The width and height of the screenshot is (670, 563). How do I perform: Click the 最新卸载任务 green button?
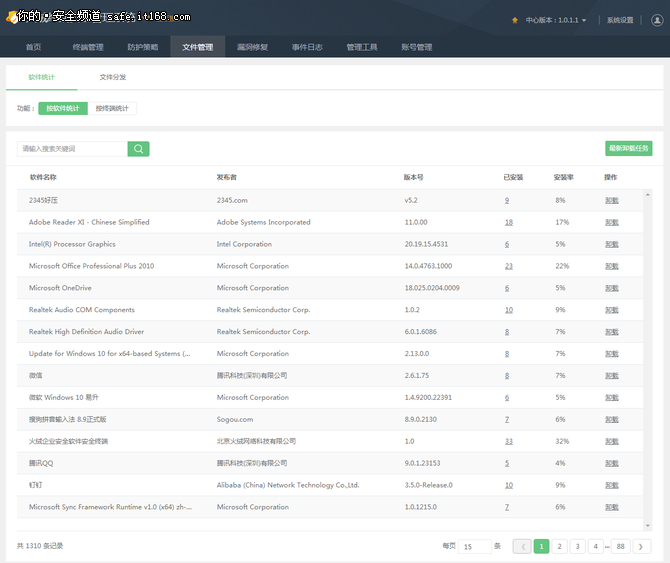point(629,148)
